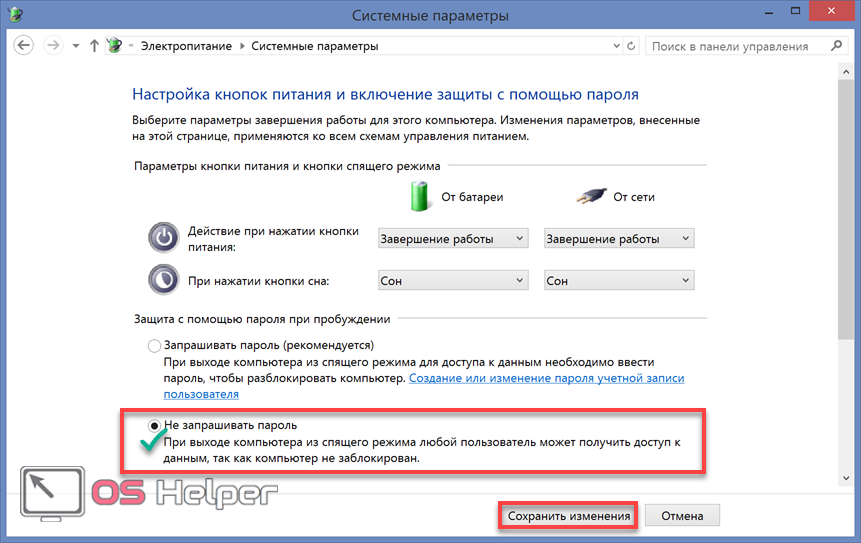Refresh the page with the refresh icon
The height and width of the screenshot is (543, 861).
pos(631,46)
